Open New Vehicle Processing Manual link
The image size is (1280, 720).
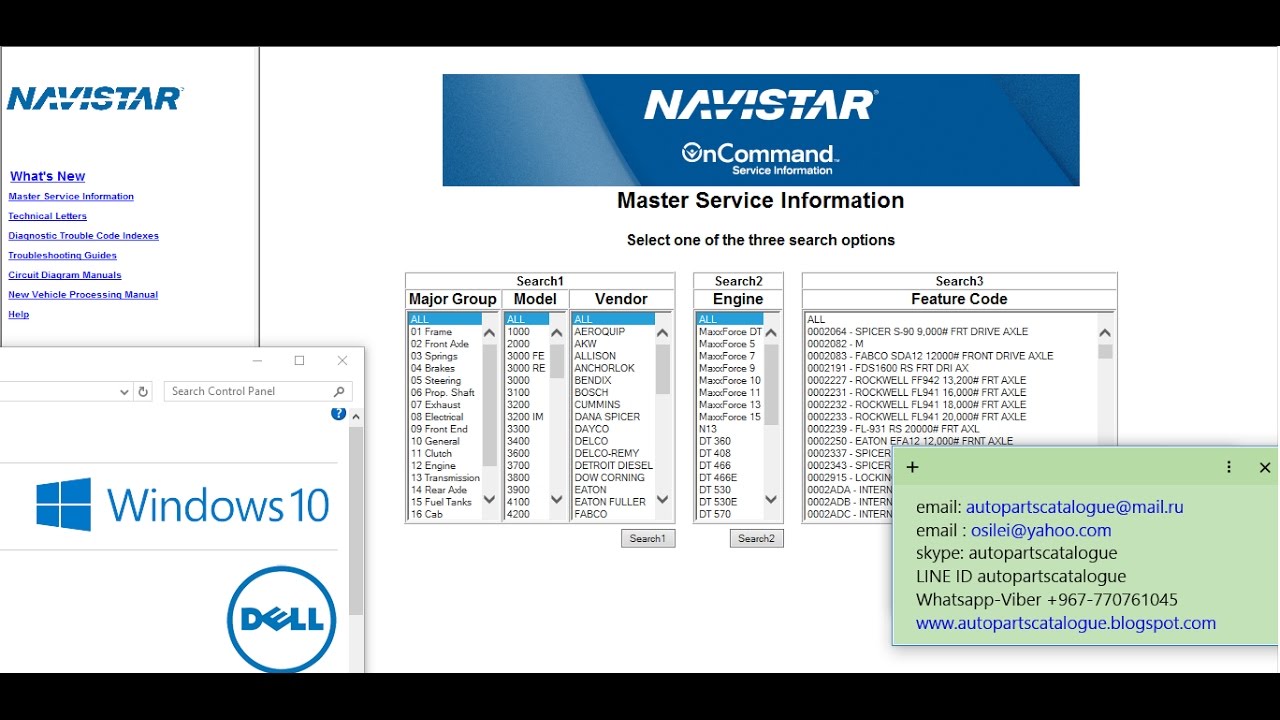click(83, 295)
